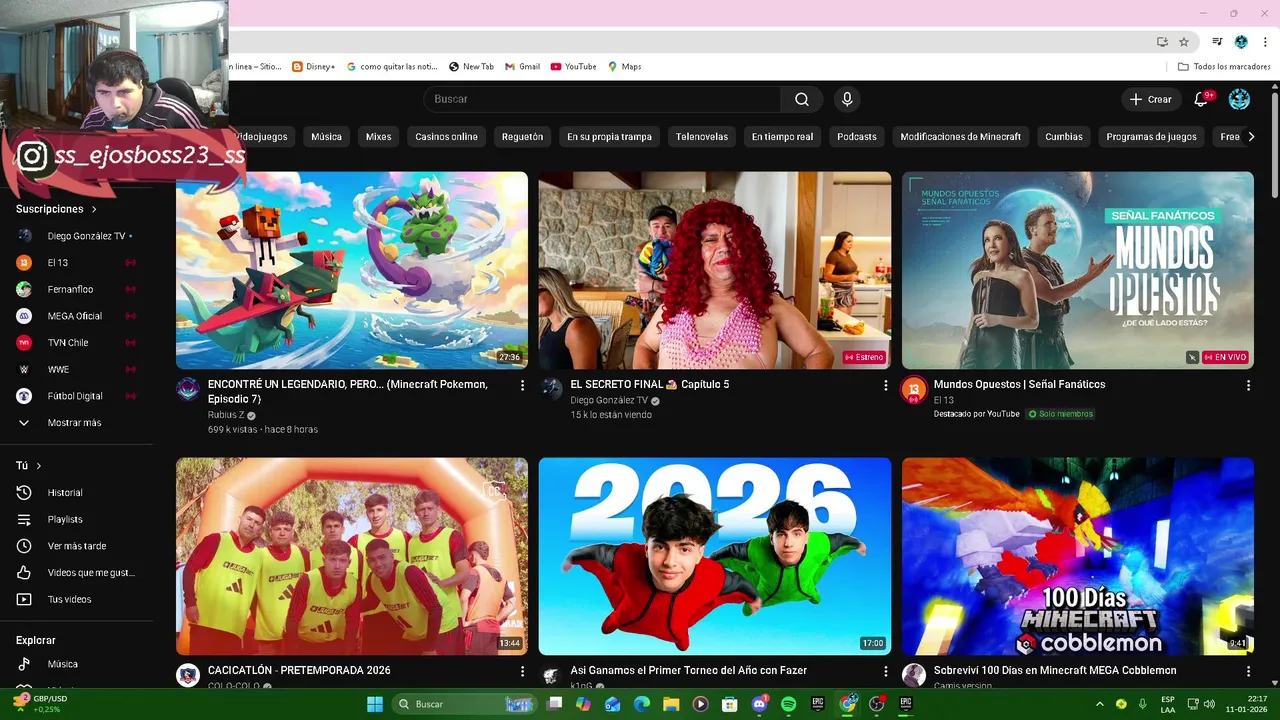Open Historial from sidebar
Viewport: 1280px width, 720px height.
[76, 493]
